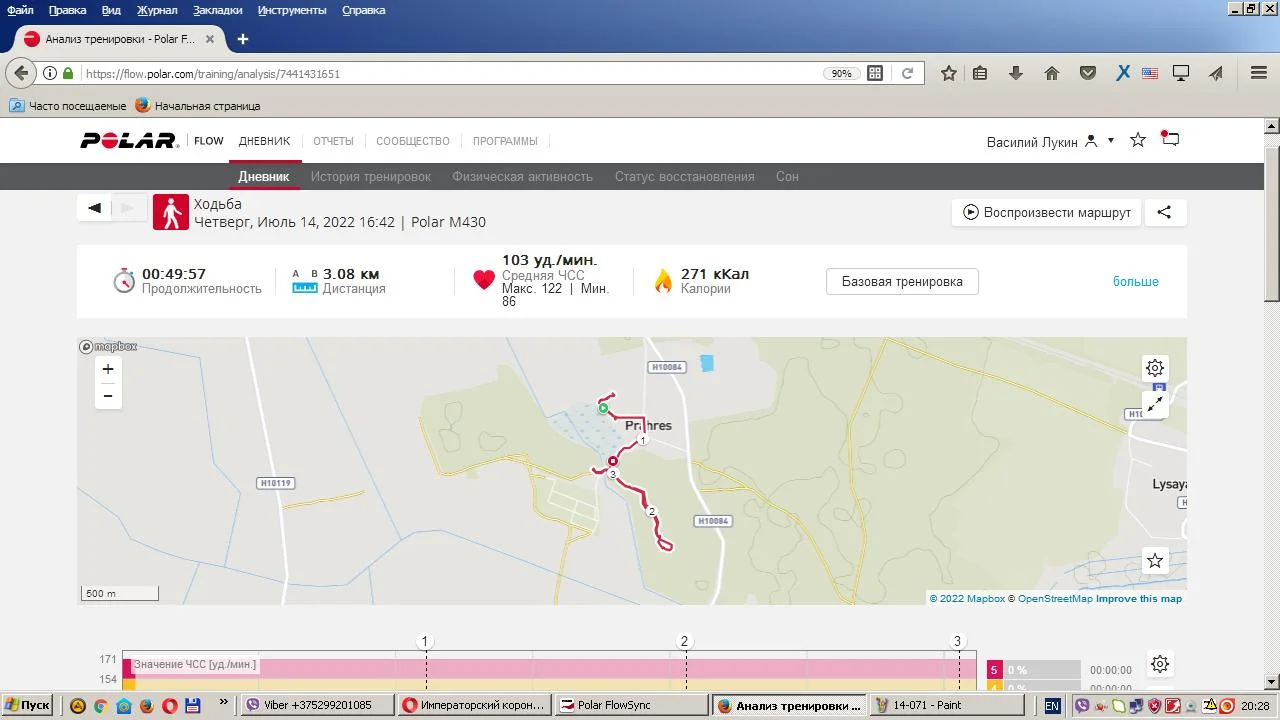The width and height of the screenshot is (1280, 720).
Task: Switch to the Viber taskbar window
Action: (x=318, y=705)
